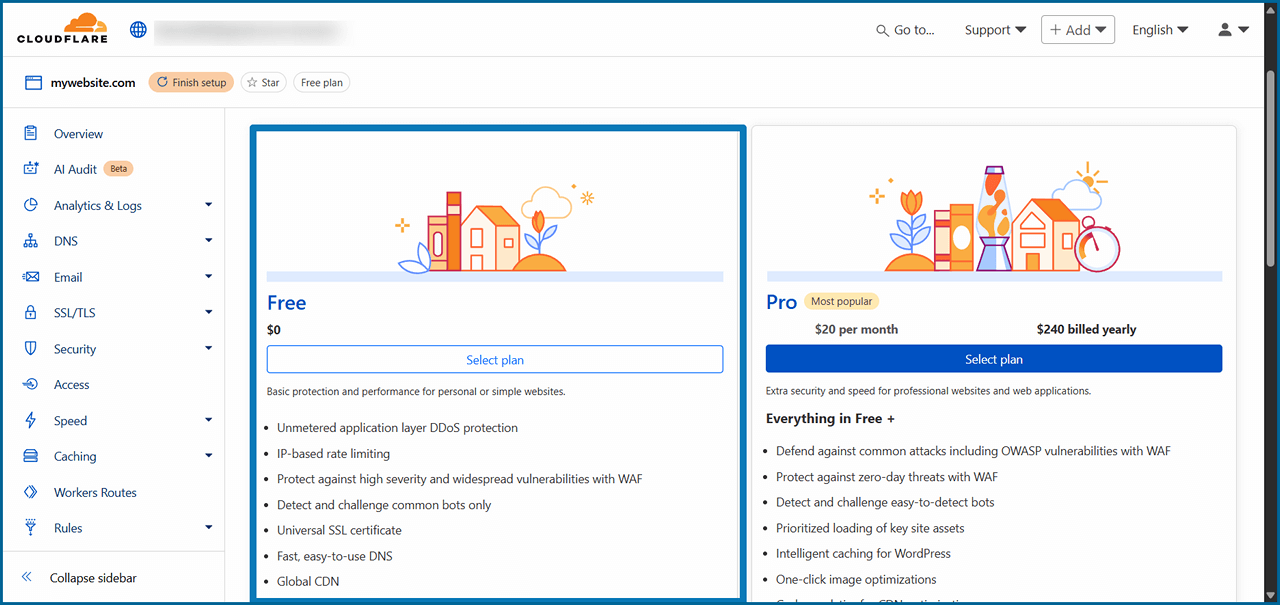Open AI Audit in the sidebar
The image size is (1280, 605).
click(75, 170)
